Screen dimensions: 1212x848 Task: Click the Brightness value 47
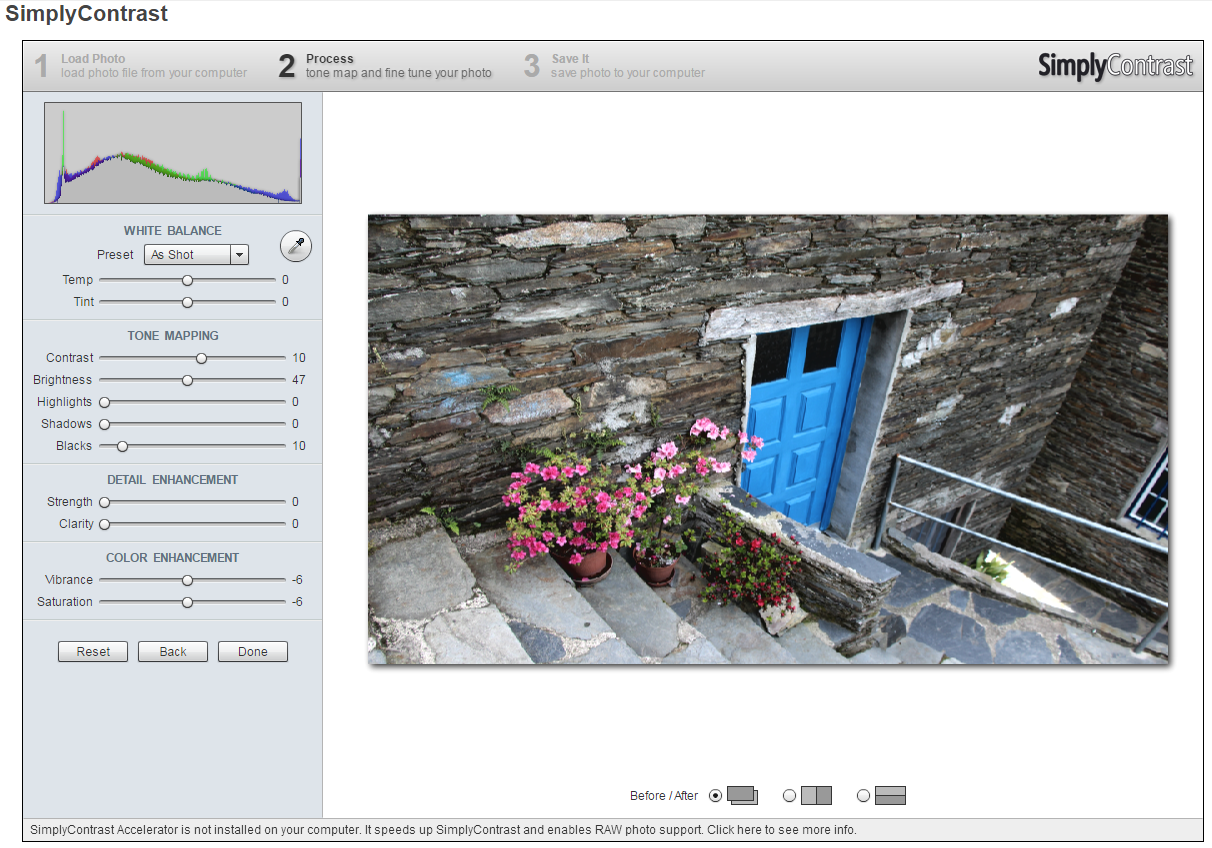click(x=299, y=380)
